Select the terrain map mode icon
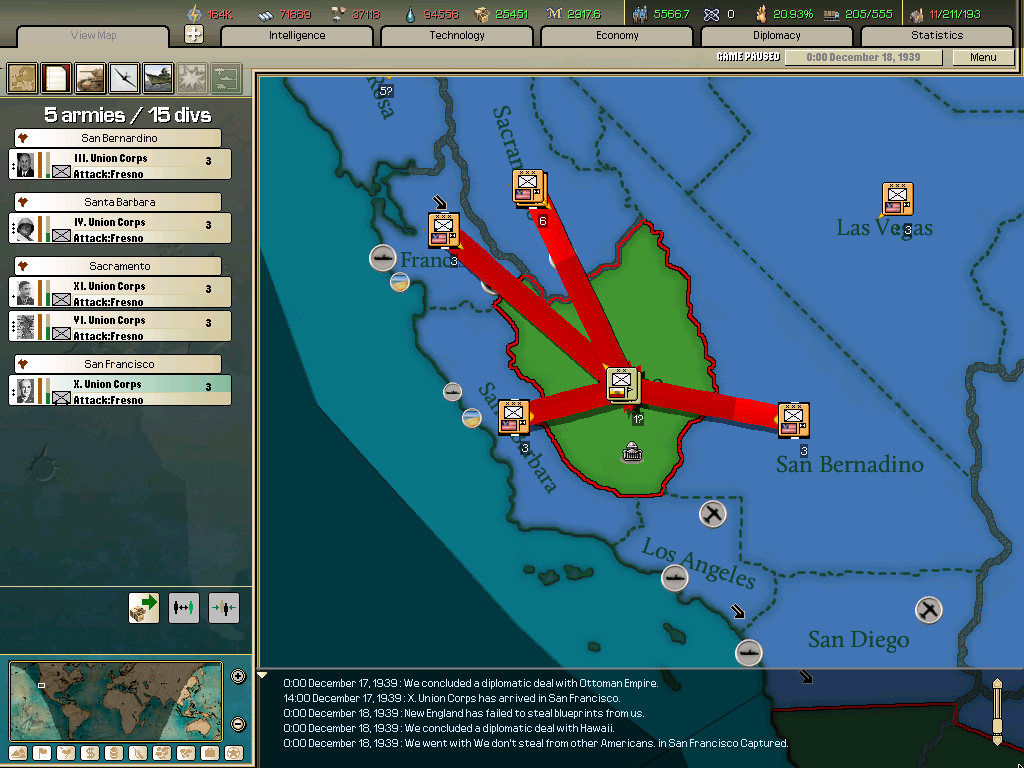 [16, 753]
